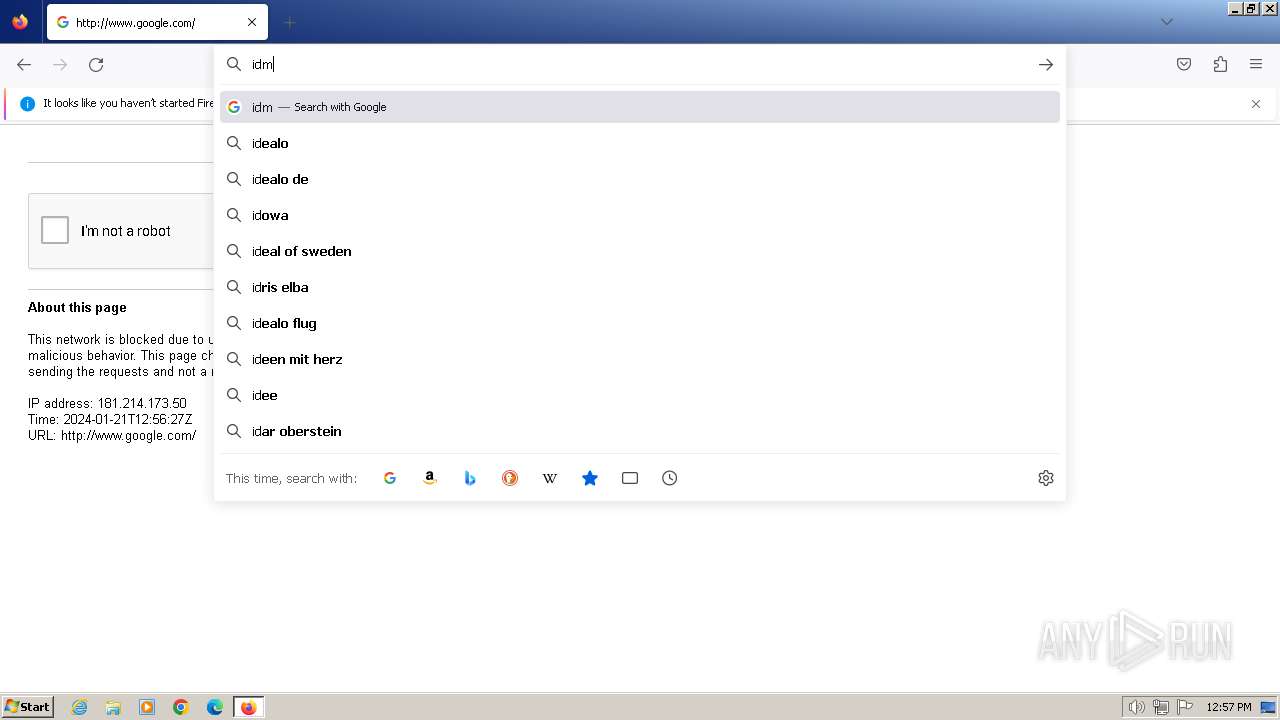Open the volume tray icon

[1136, 707]
